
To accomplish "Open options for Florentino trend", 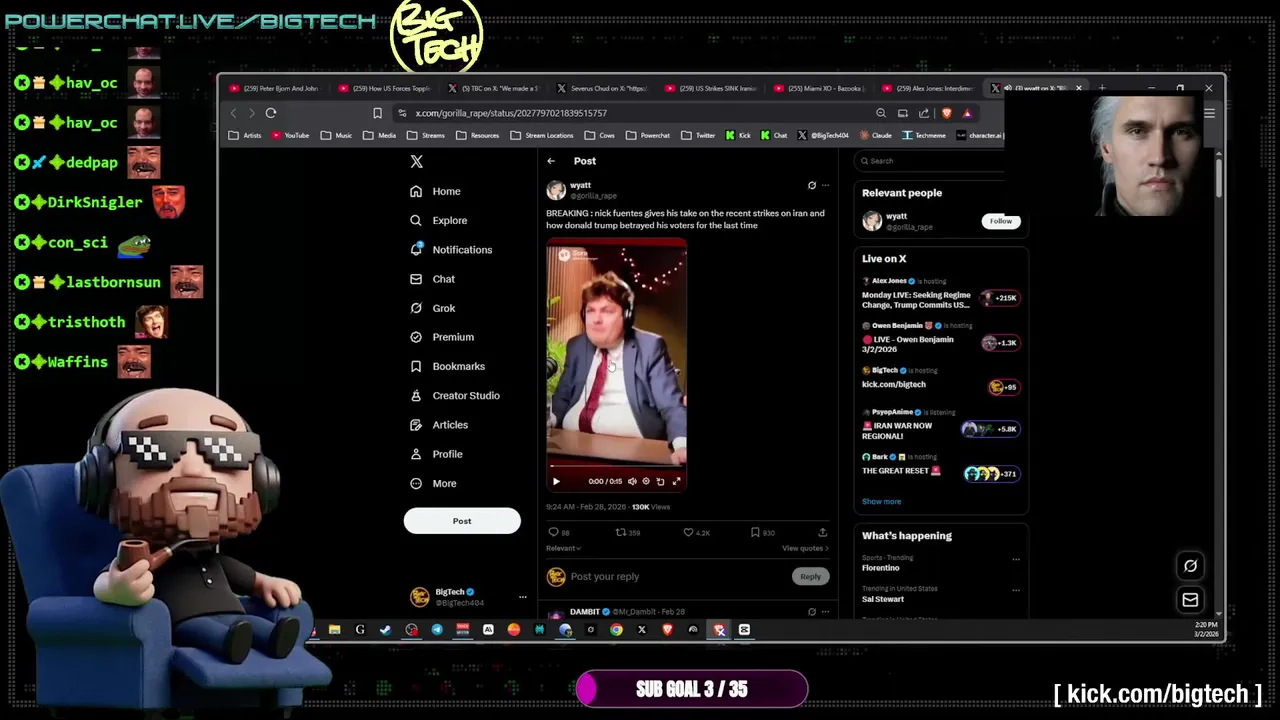I will [1016, 560].
